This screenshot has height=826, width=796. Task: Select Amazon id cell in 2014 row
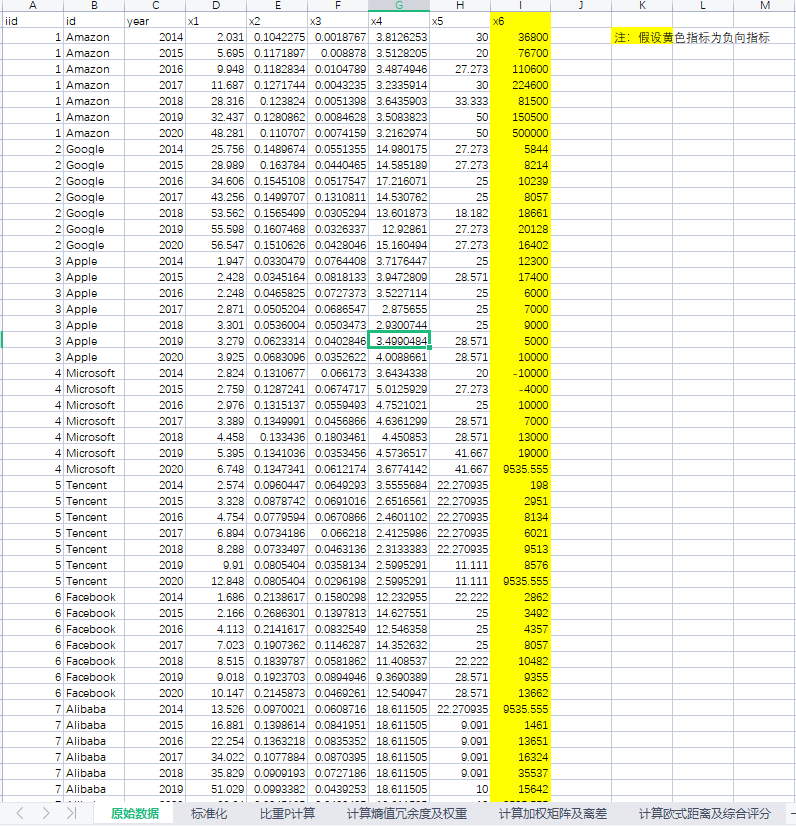point(94,37)
